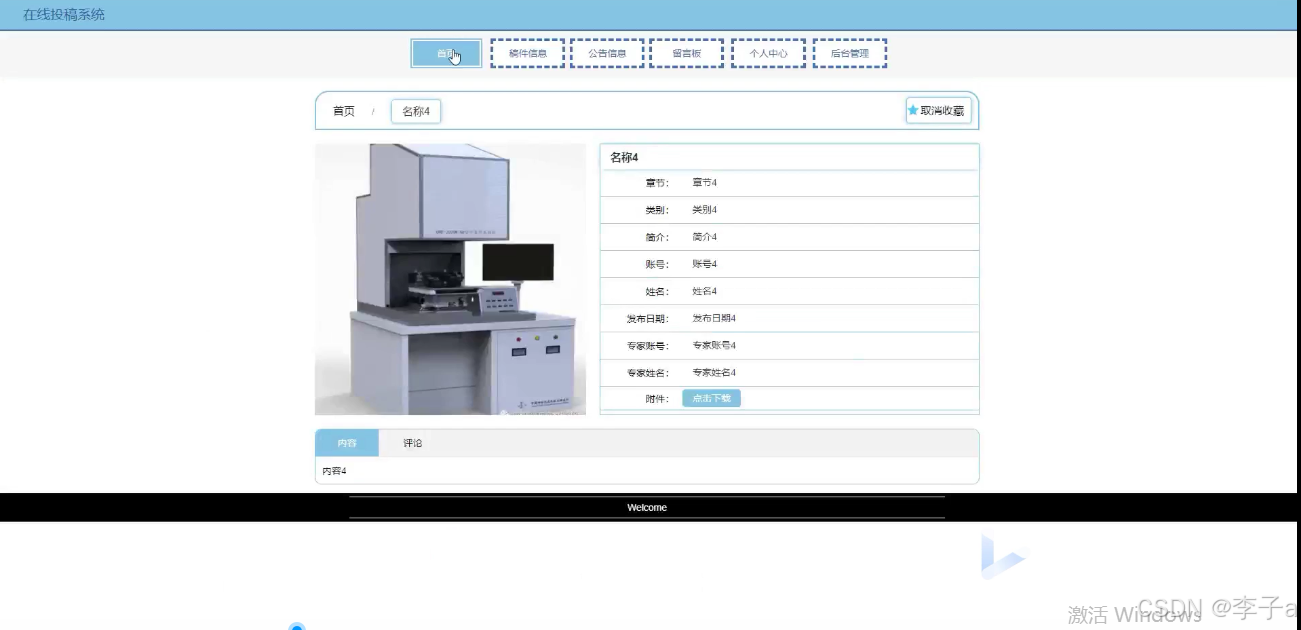Open the 公告信息 navigation item

607,52
